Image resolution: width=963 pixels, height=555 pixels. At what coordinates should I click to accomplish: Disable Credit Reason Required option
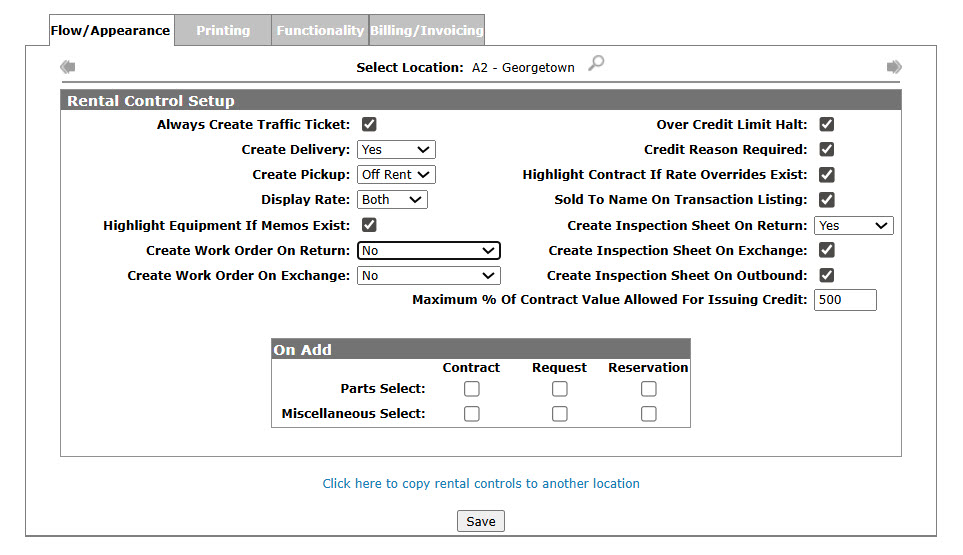click(x=827, y=150)
